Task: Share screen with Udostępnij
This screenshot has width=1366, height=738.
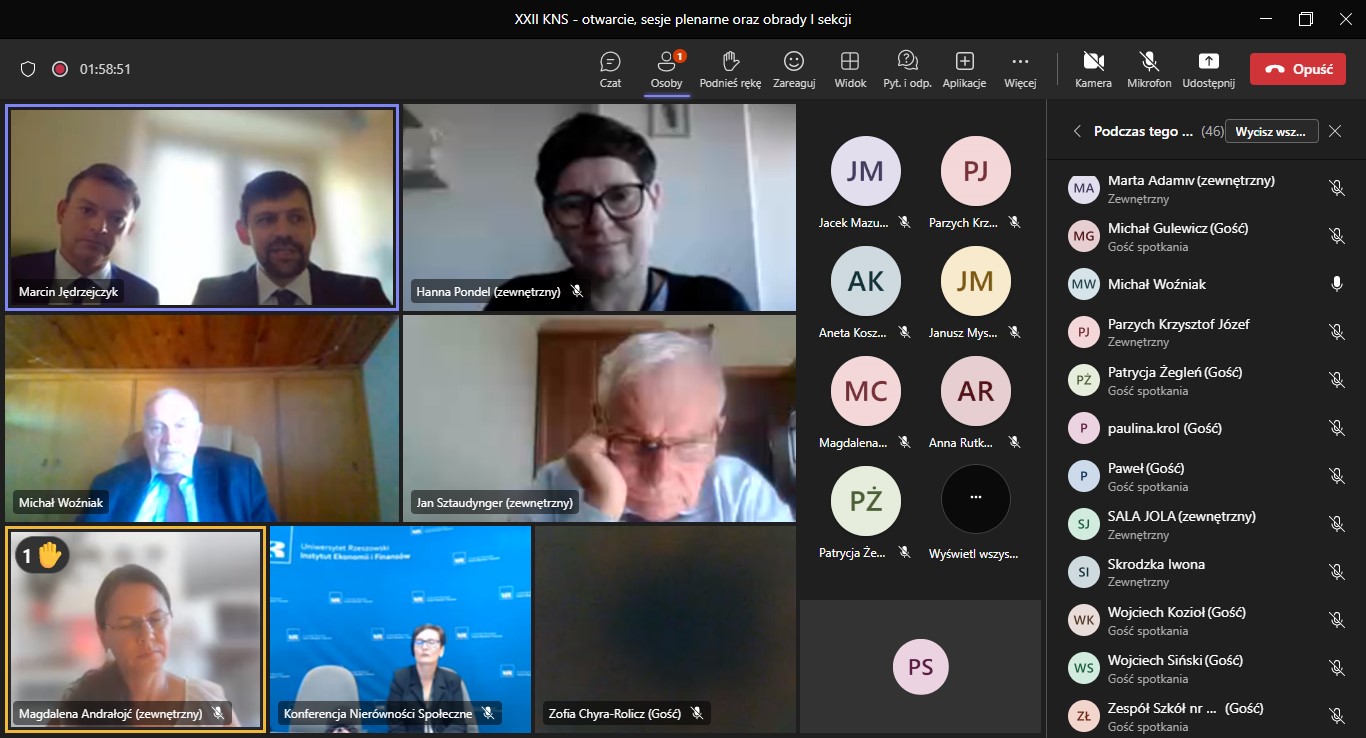Action: coord(1208,68)
